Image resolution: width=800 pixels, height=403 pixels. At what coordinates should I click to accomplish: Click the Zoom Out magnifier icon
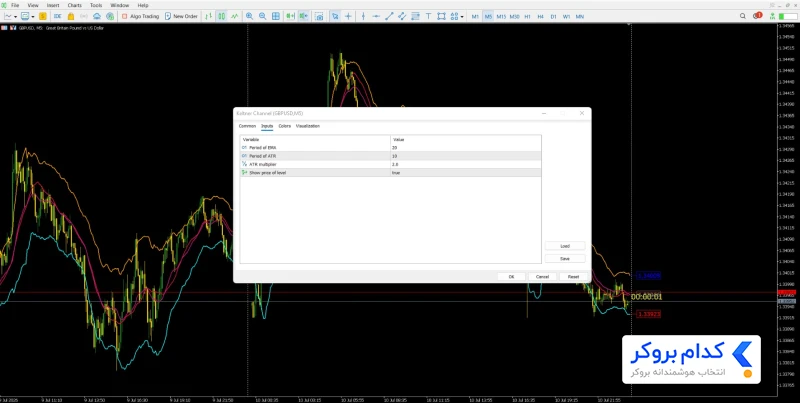click(262, 16)
